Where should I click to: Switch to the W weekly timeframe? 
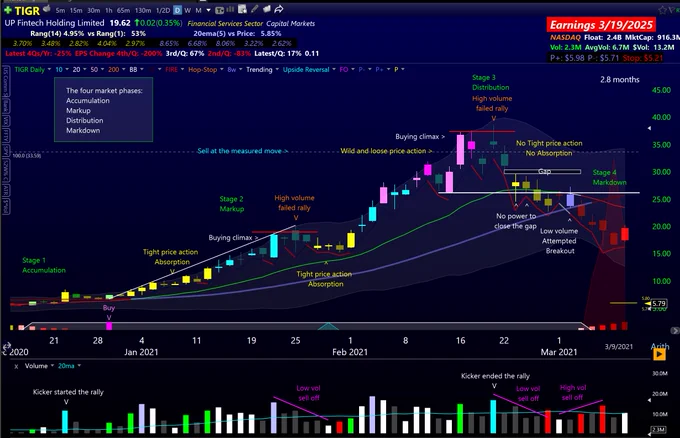pos(187,10)
